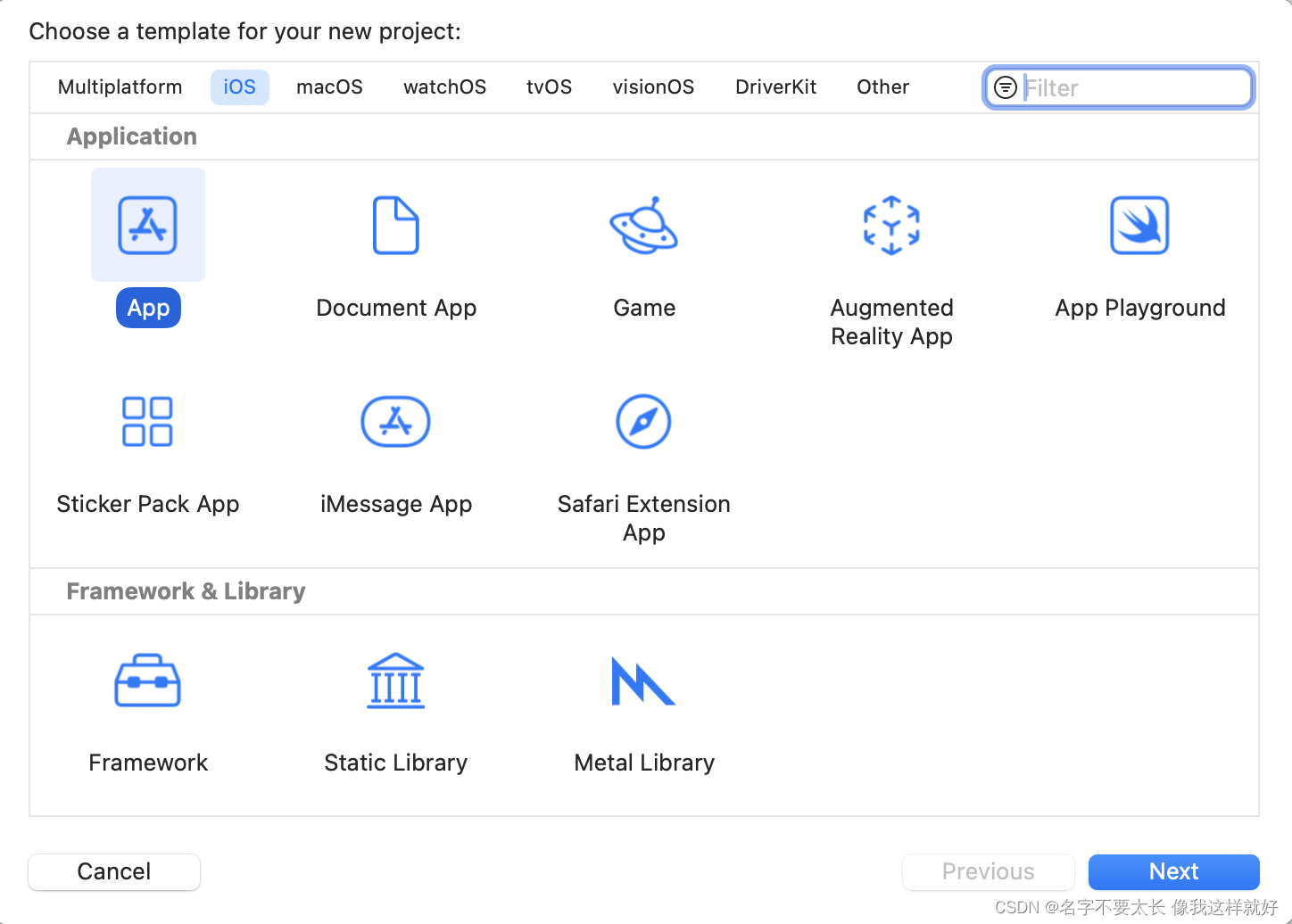Click the iMessage App label
This screenshot has width=1292, height=924.
396,504
